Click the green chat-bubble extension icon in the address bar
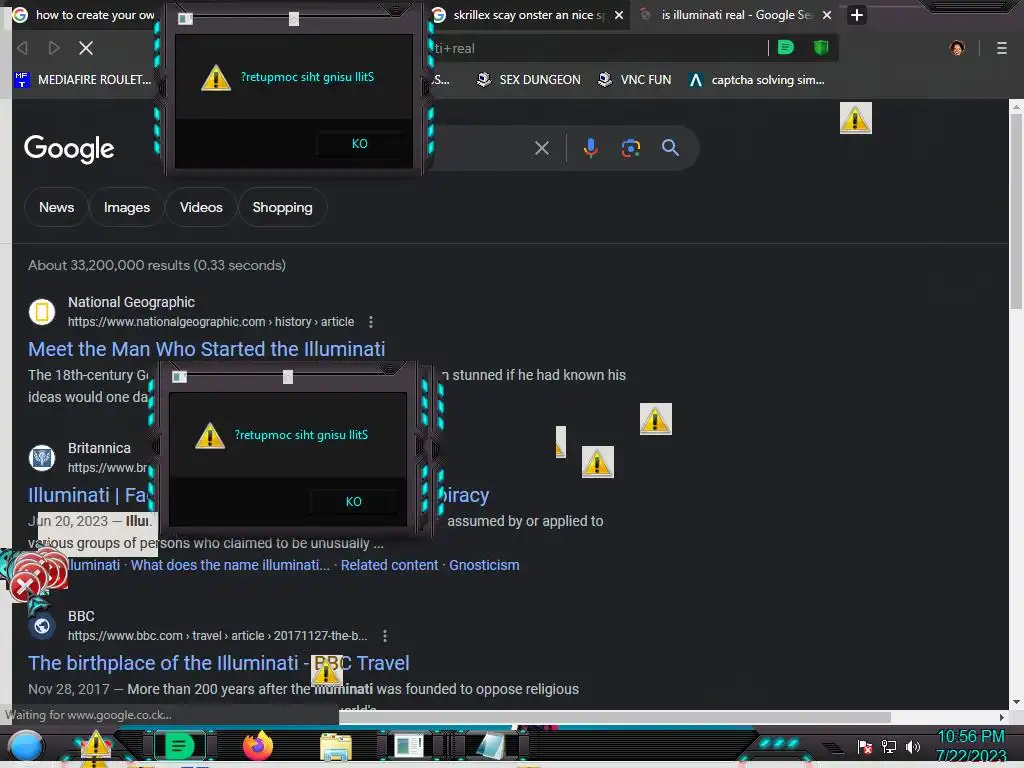Image resolution: width=1024 pixels, height=768 pixels. click(786, 47)
